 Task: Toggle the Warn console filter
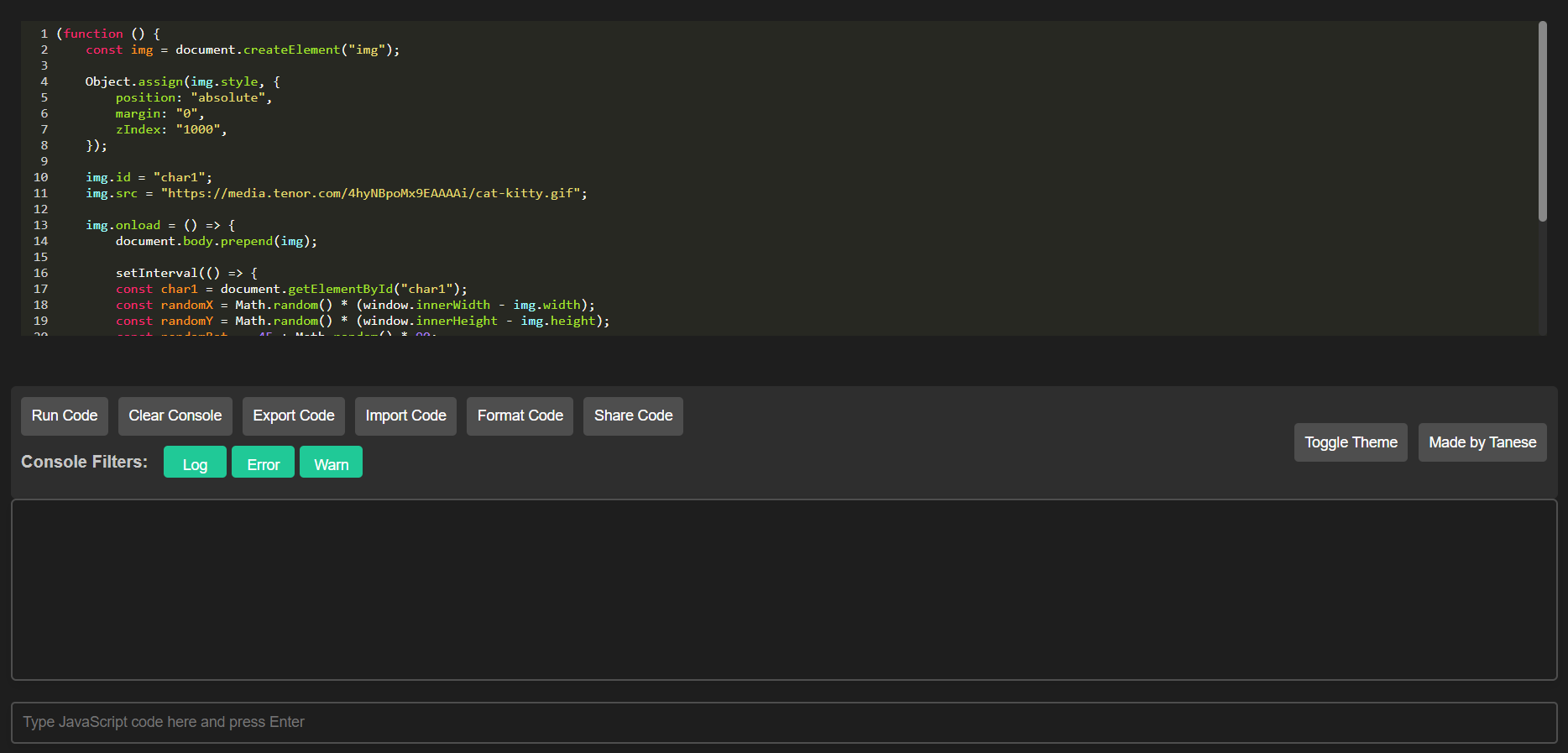pyautogui.click(x=332, y=463)
